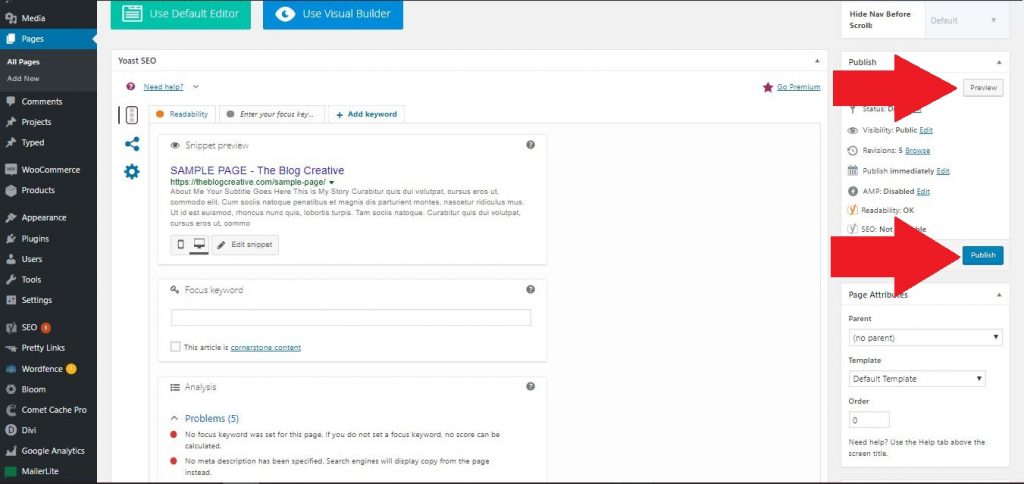Click the Plugins plug icon
The height and width of the screenshot is (484, 1024).
pyautogui.click(x=10, y=238)
